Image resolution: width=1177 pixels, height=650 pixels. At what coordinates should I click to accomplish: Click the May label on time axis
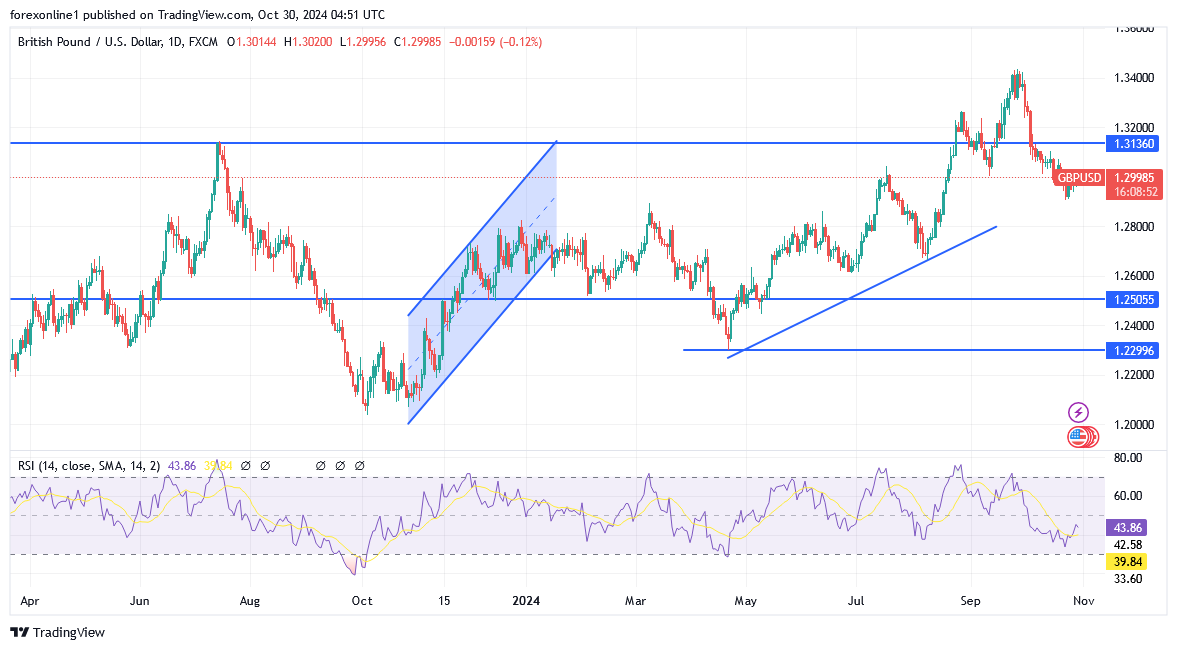coord(746,601)
